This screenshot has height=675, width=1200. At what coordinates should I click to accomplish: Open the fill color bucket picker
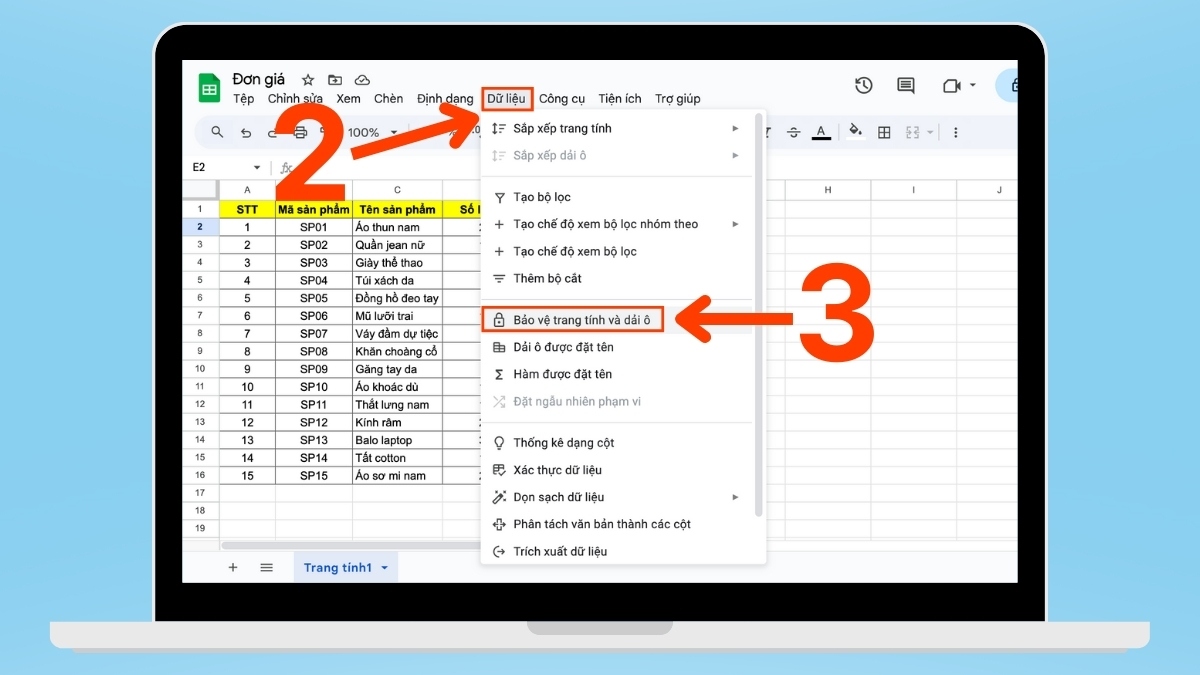coord(855,131)
